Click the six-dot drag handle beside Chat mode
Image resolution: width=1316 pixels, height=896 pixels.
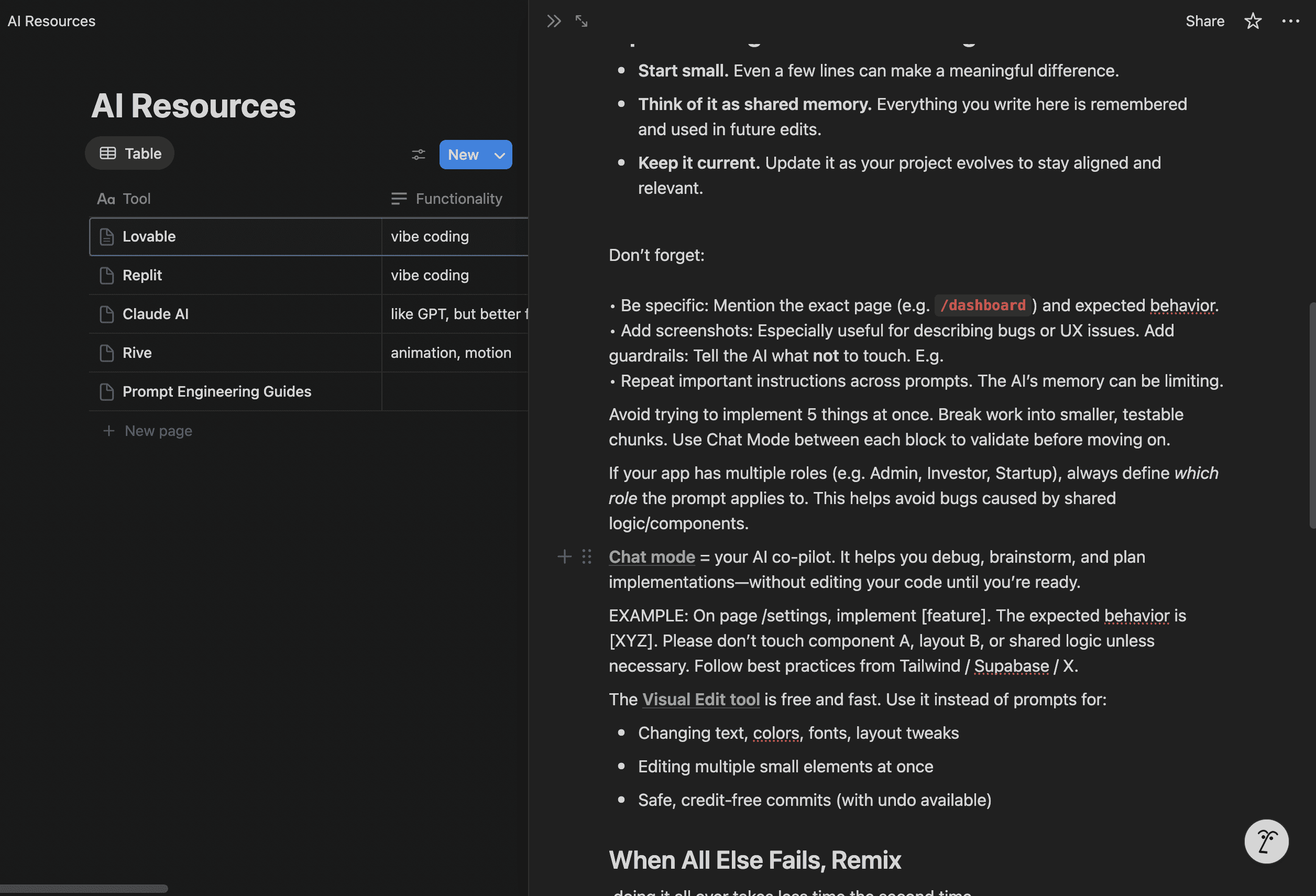(587, 557)
